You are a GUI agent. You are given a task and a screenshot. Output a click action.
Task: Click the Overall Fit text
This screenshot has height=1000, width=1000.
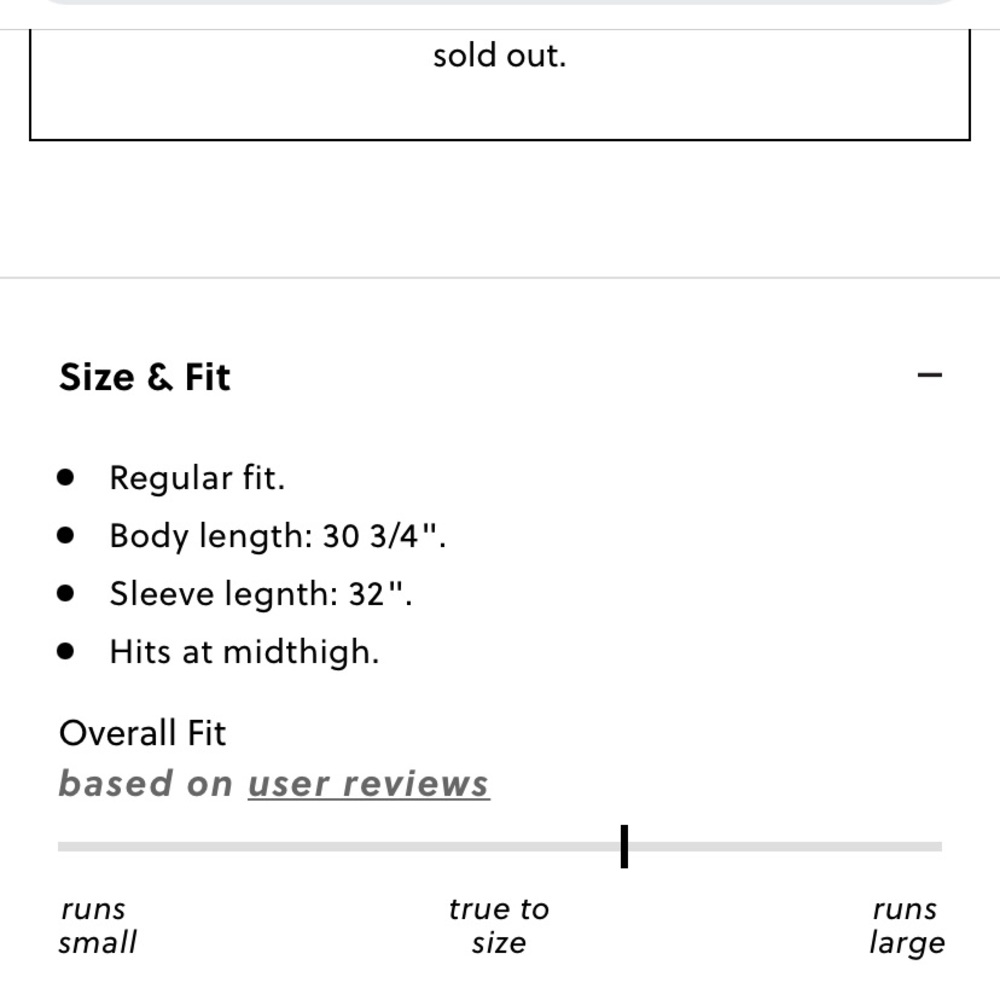coord(144,733)
